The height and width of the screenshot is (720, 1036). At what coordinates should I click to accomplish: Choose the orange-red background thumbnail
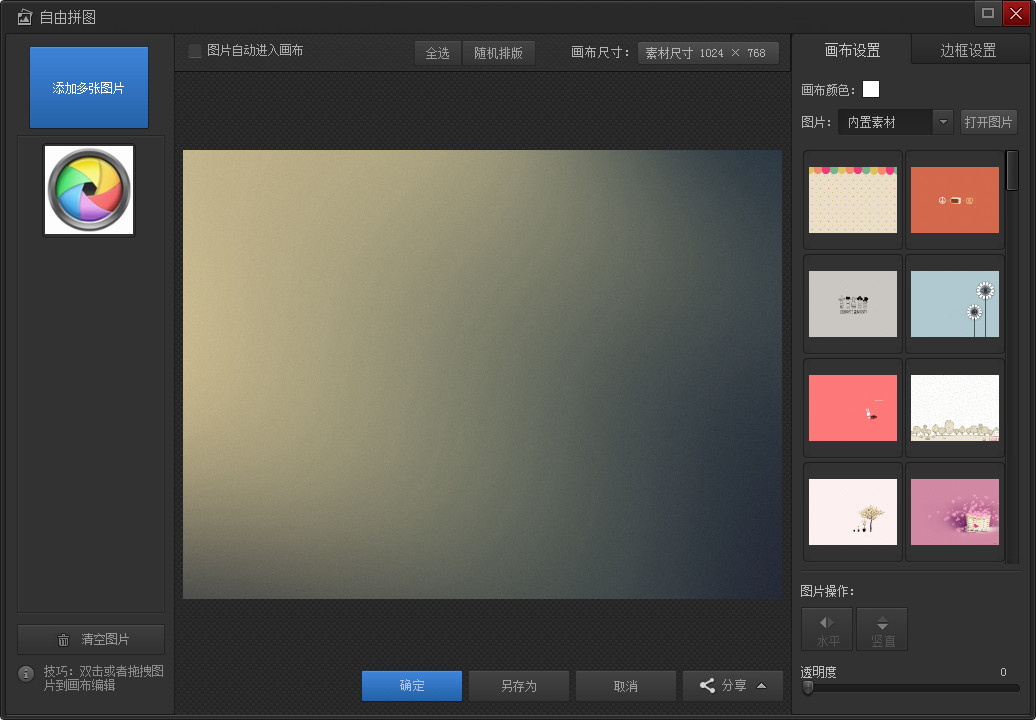coord(955,199)
